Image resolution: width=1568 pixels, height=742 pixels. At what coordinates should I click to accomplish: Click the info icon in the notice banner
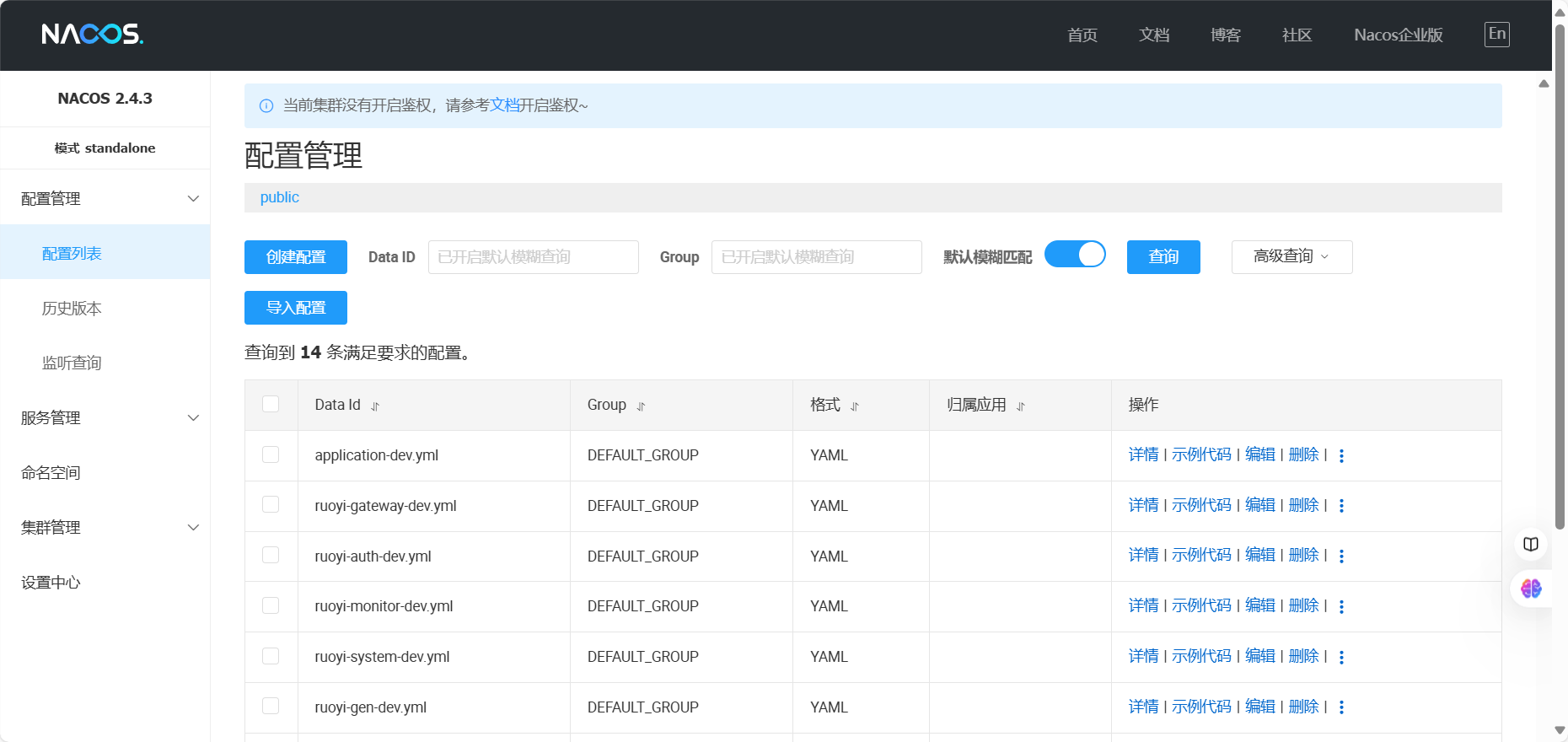coord(266,105)
